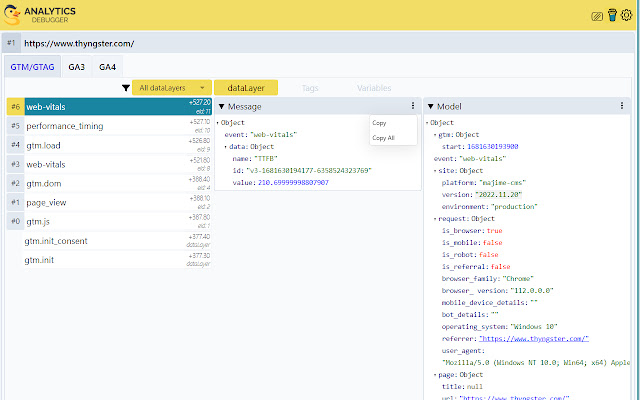This screenshot has width=640, height=400.
Task: Open the referrer link in the Model
Action: coord(534,339)
